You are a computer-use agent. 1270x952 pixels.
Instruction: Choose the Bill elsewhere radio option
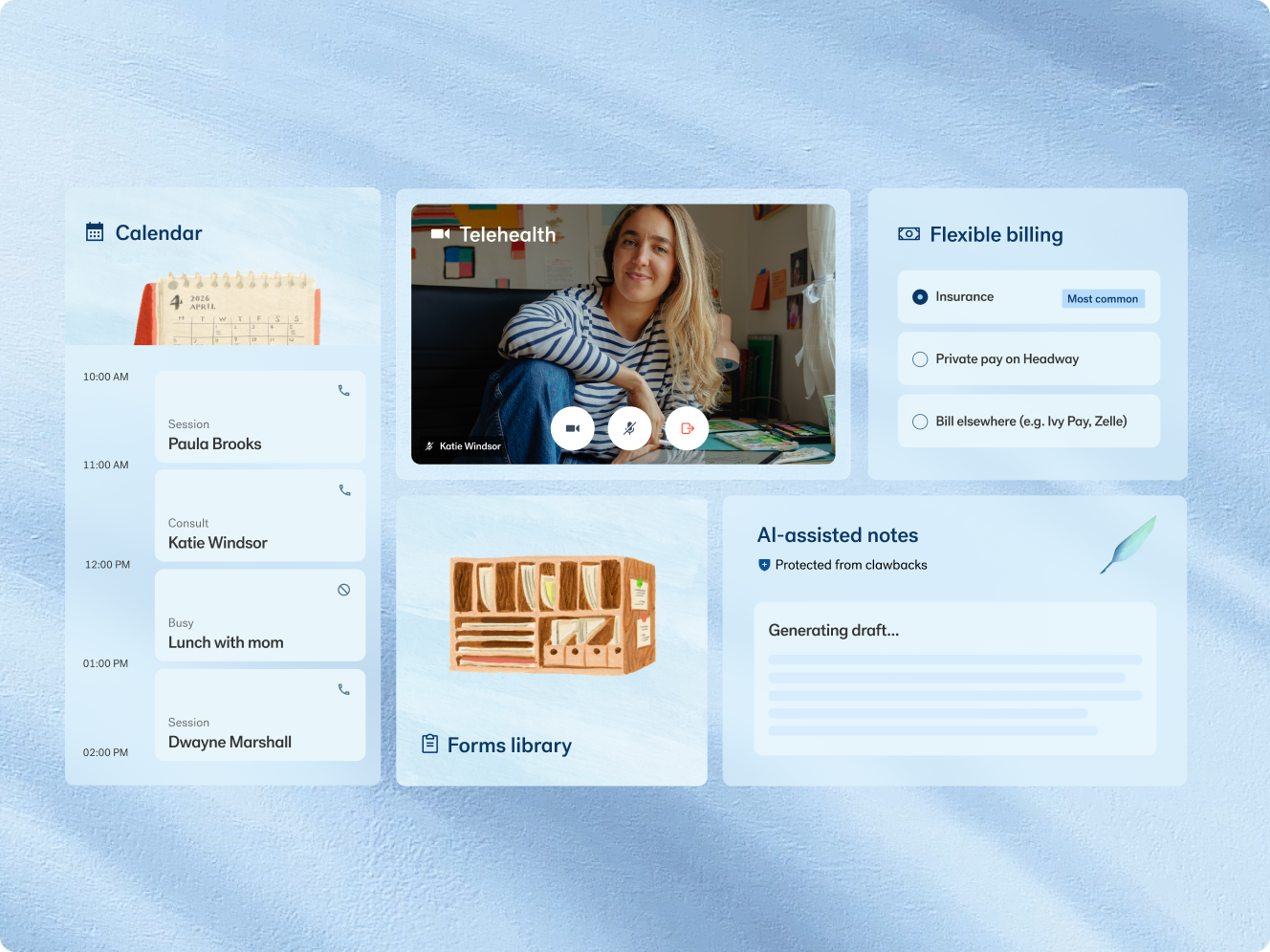920,422
